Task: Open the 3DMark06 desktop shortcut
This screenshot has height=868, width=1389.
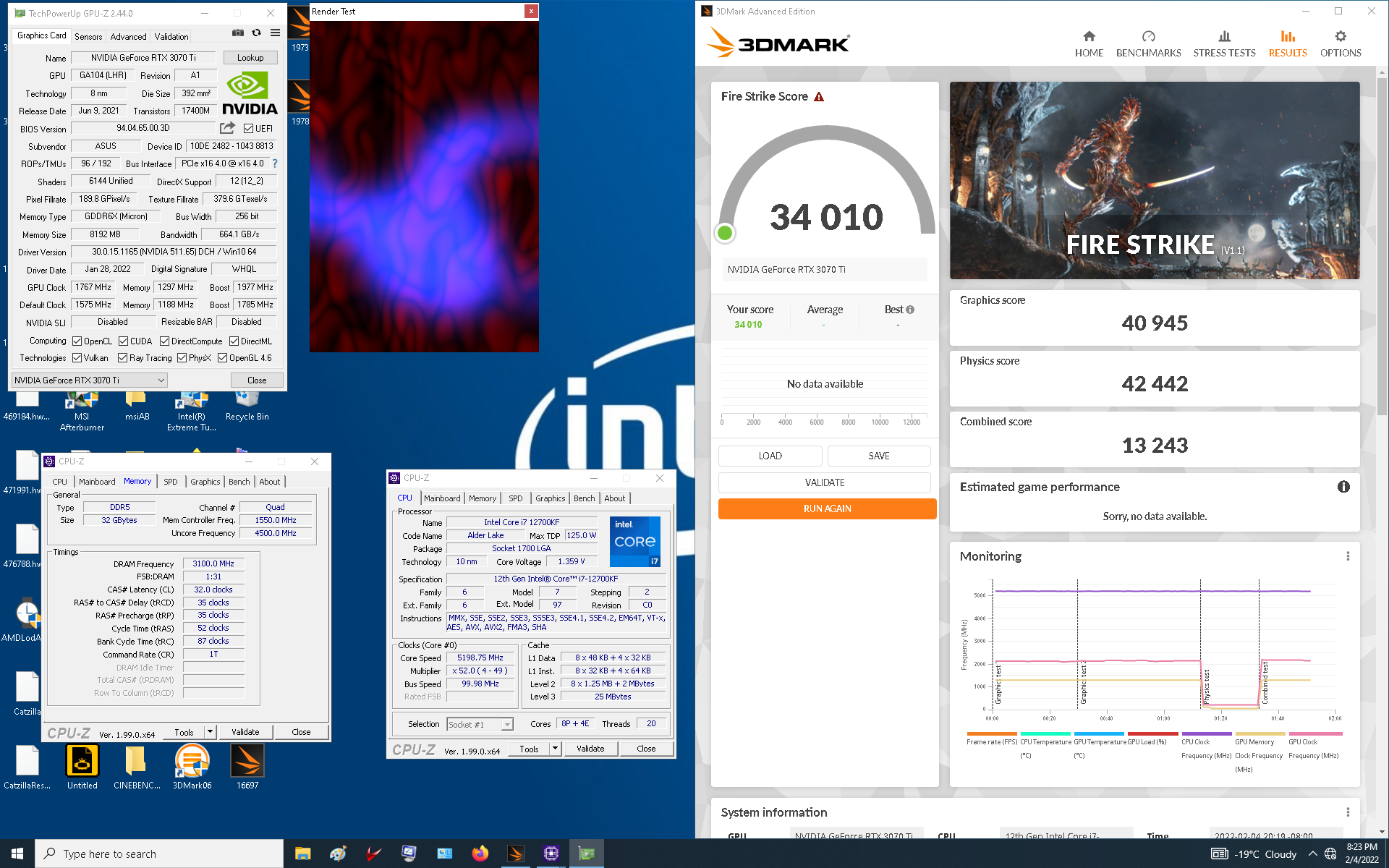Action: [x=192, y=767]
